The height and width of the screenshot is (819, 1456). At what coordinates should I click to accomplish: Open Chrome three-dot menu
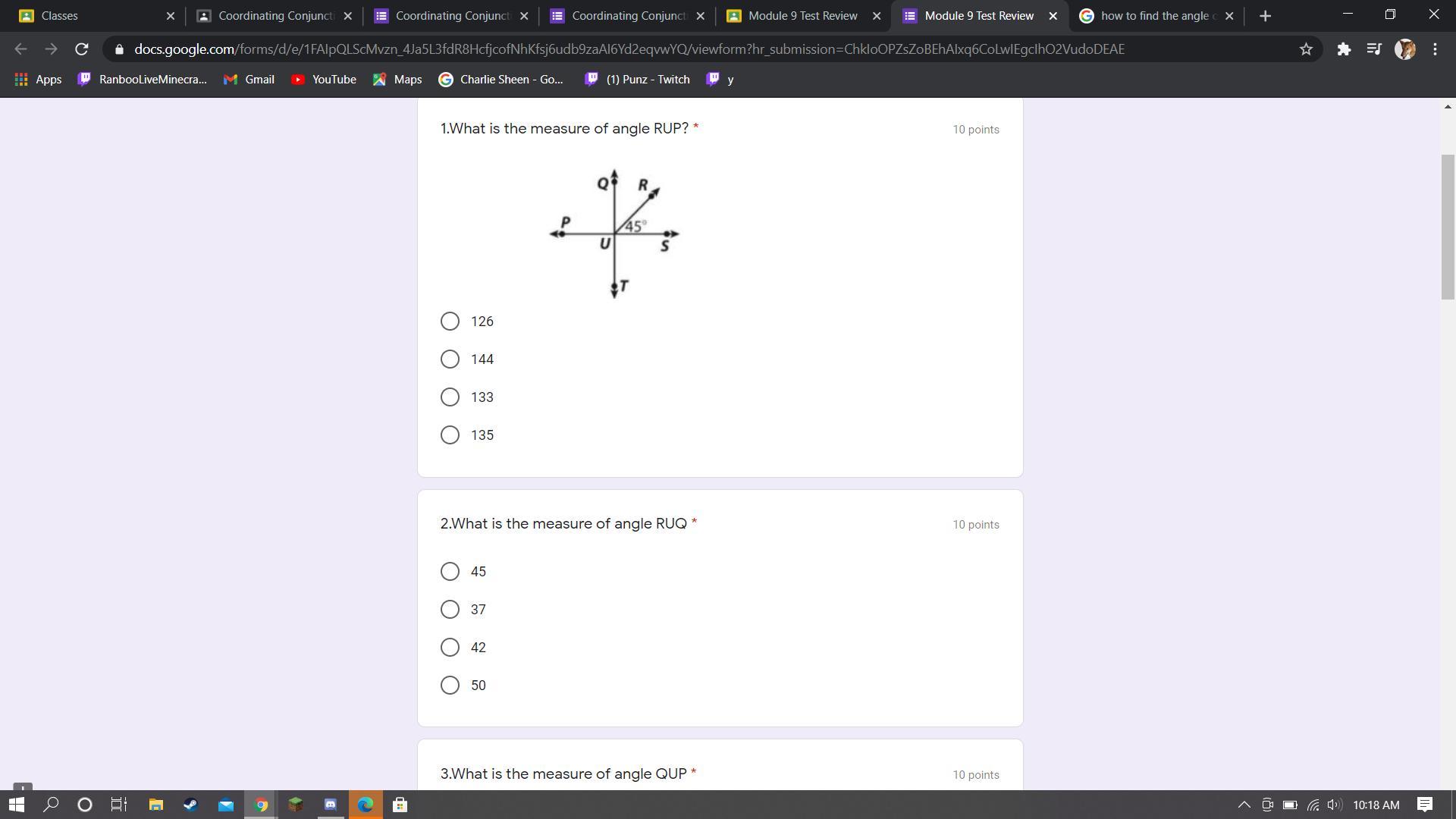click(x=1435, y=49)
